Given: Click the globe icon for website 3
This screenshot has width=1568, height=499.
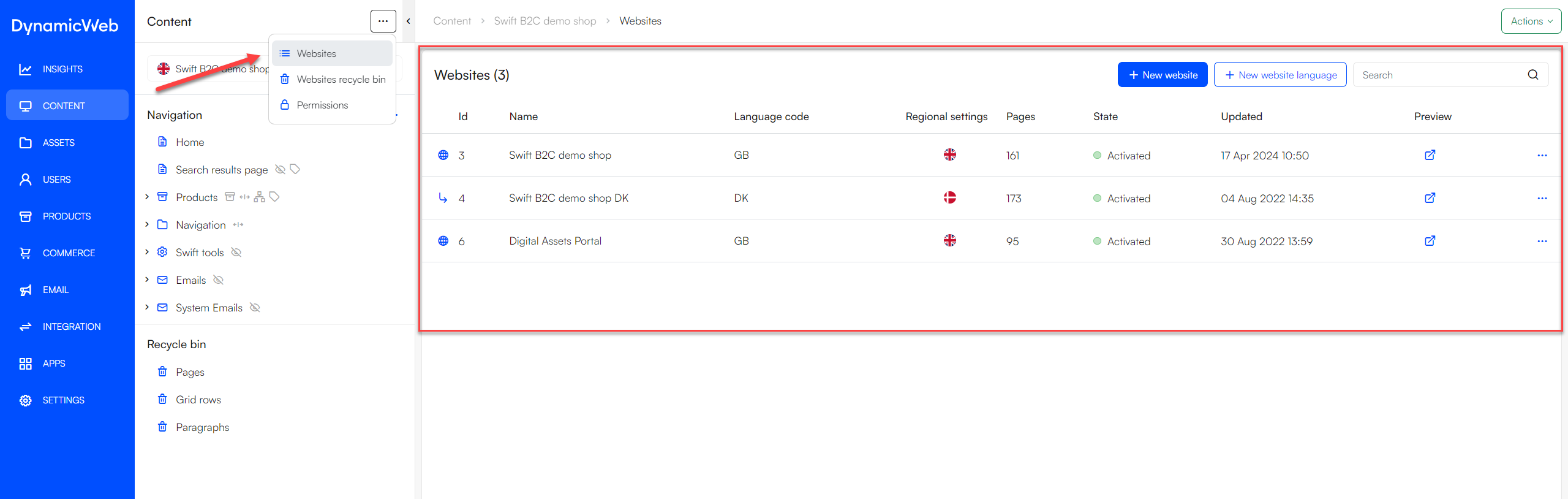Looking at the screenshot, I should point(443,155).
